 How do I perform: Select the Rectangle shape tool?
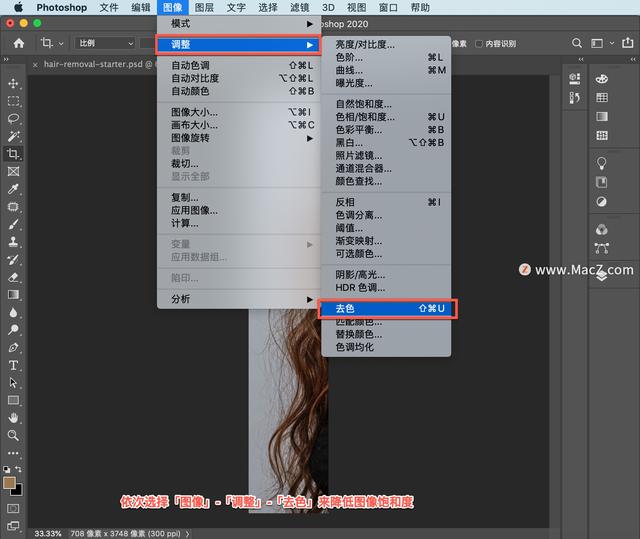[13, 400]
